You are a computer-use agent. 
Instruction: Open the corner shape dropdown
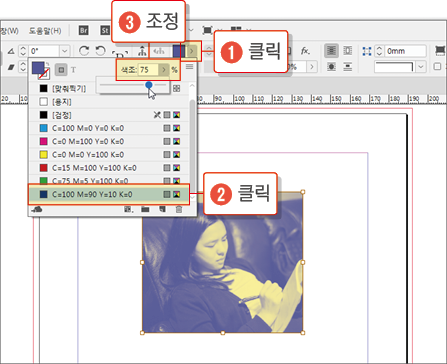tap(421, 67)
